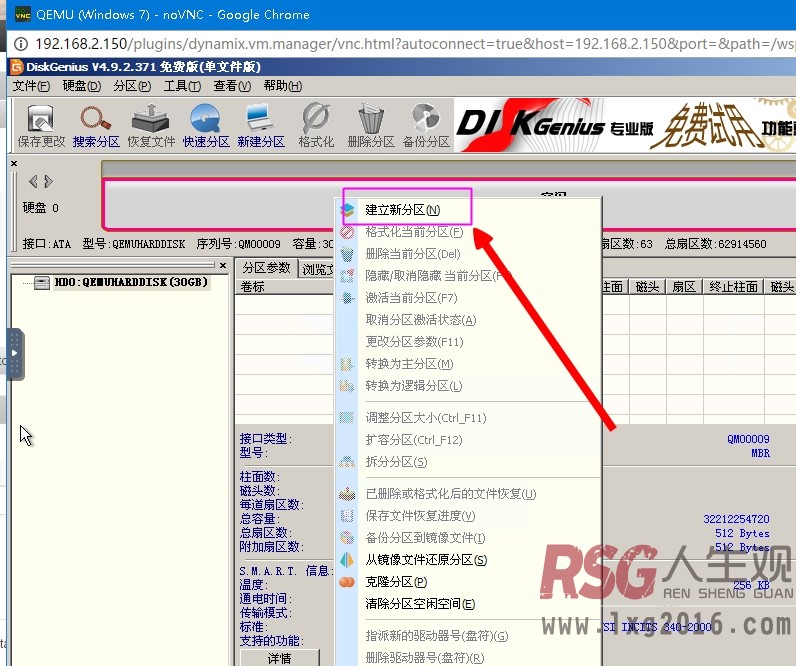Expand the noVNC side control handle
Viewport: 796px width, 666px height.
click(15, 353)
